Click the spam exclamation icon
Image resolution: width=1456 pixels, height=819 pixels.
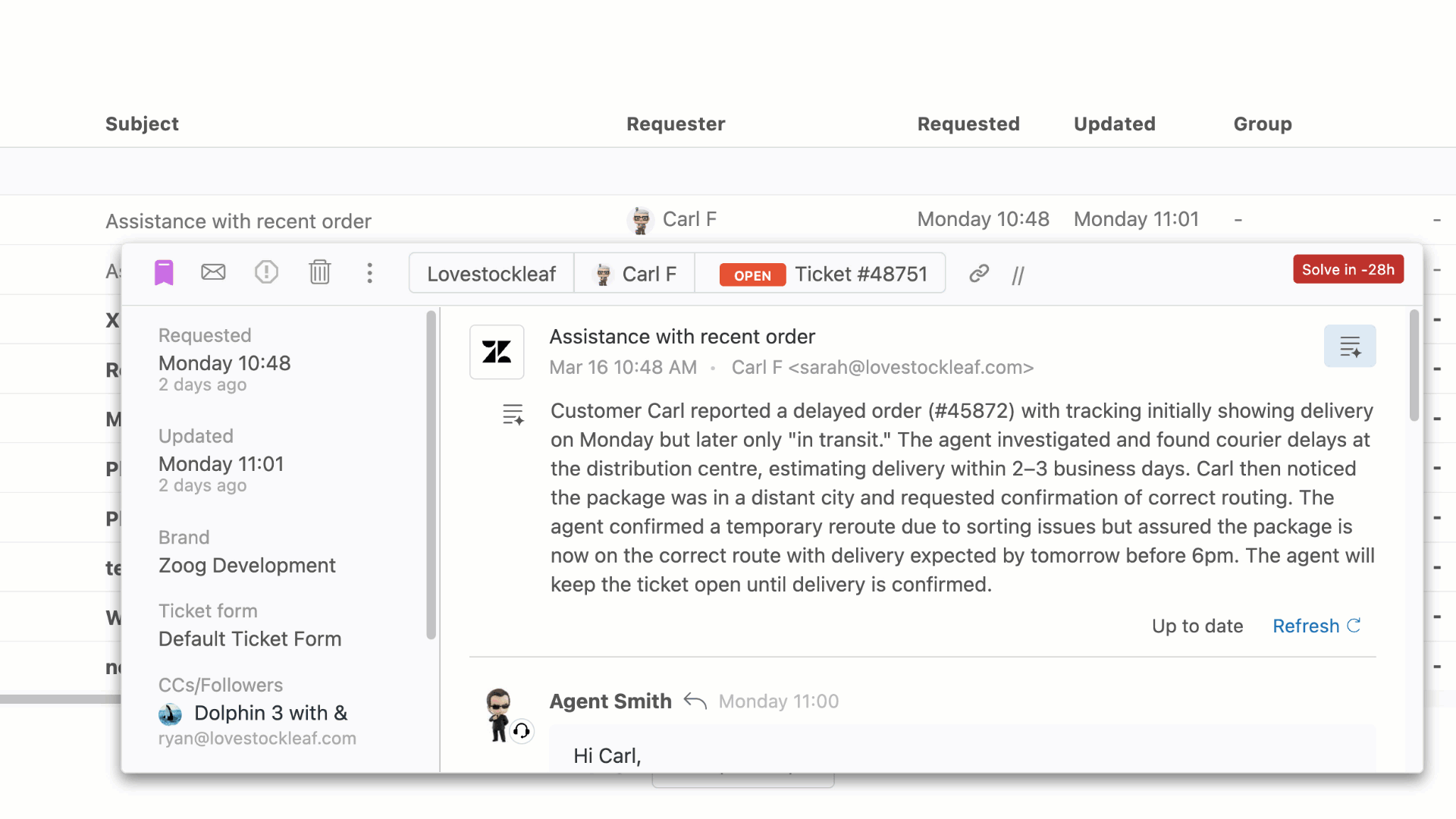266,272
